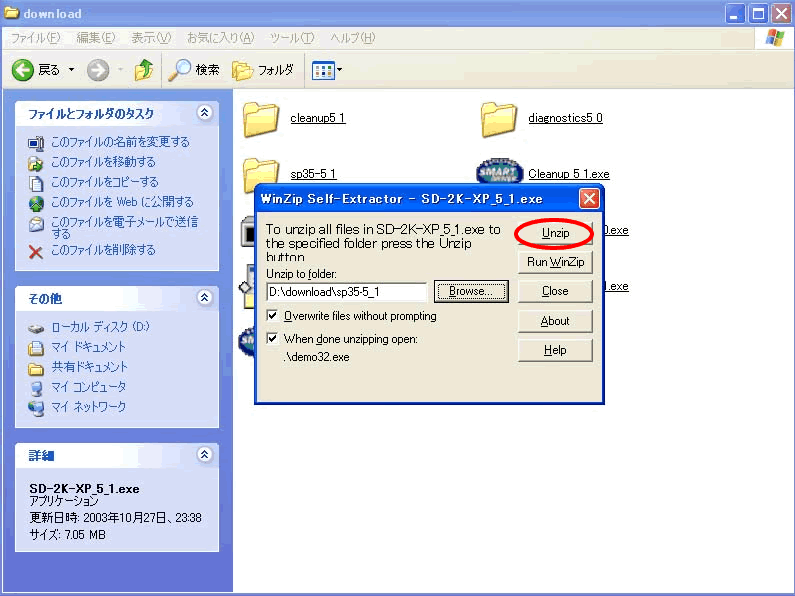795x596 pixels.
Task: Collapse the Other Places (その他) panel
Action: tap(205, 297)
